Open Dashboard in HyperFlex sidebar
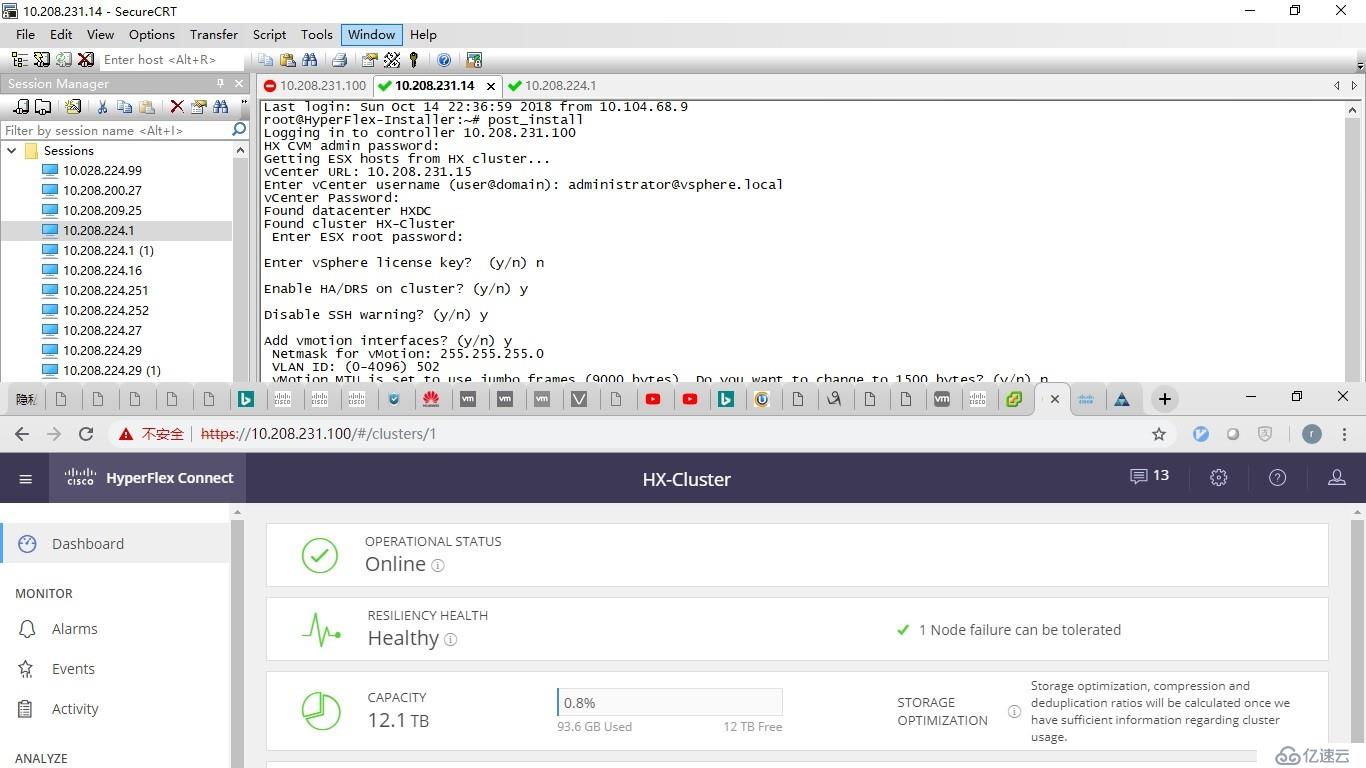The image size is (1366, 768). pyautogui.click(x=115, y=544)
